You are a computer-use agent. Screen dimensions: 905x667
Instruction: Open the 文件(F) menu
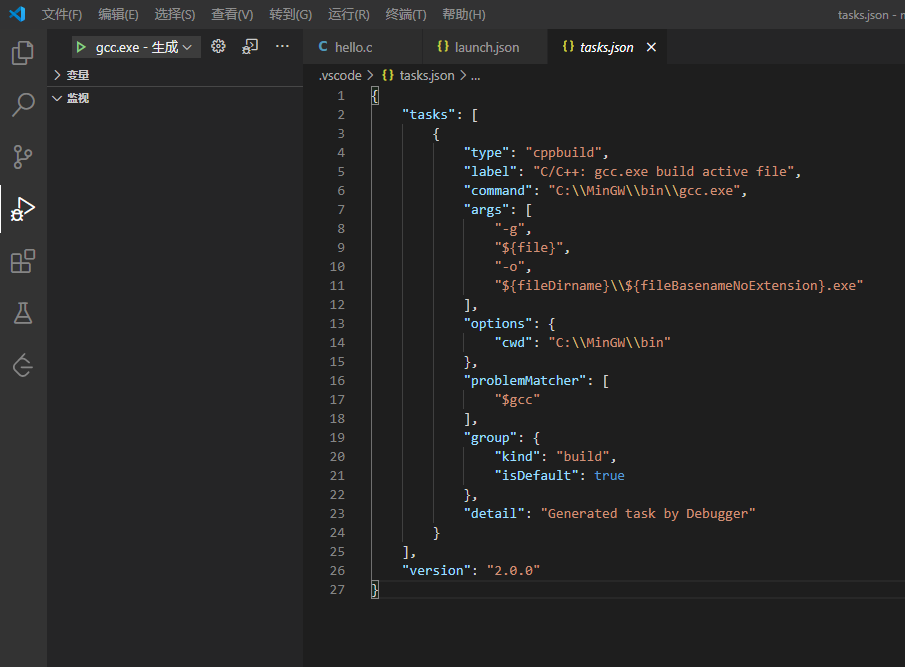[x=62, y=15]
